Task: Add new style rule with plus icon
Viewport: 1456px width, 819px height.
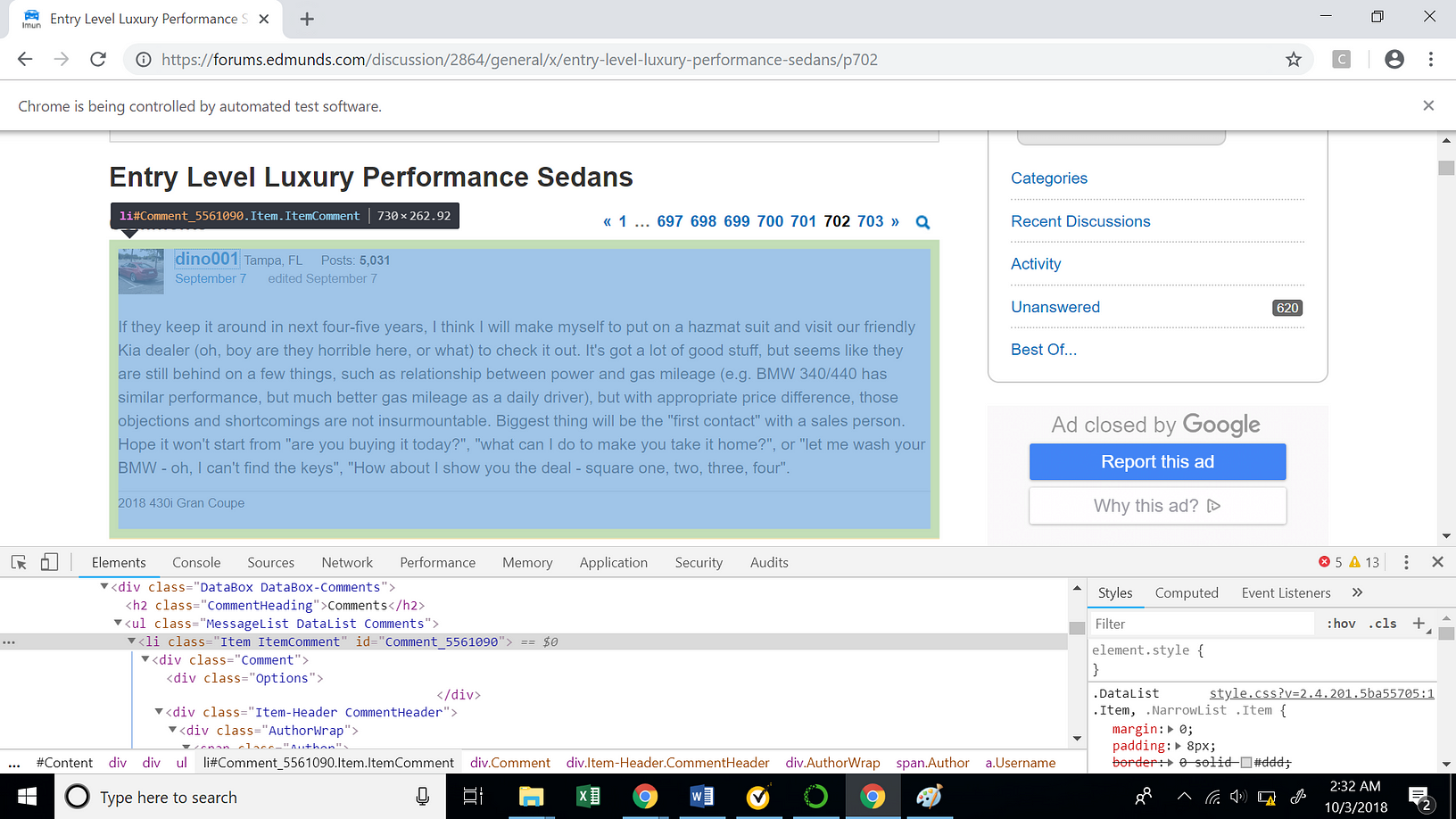Action: click(1419, 624)
